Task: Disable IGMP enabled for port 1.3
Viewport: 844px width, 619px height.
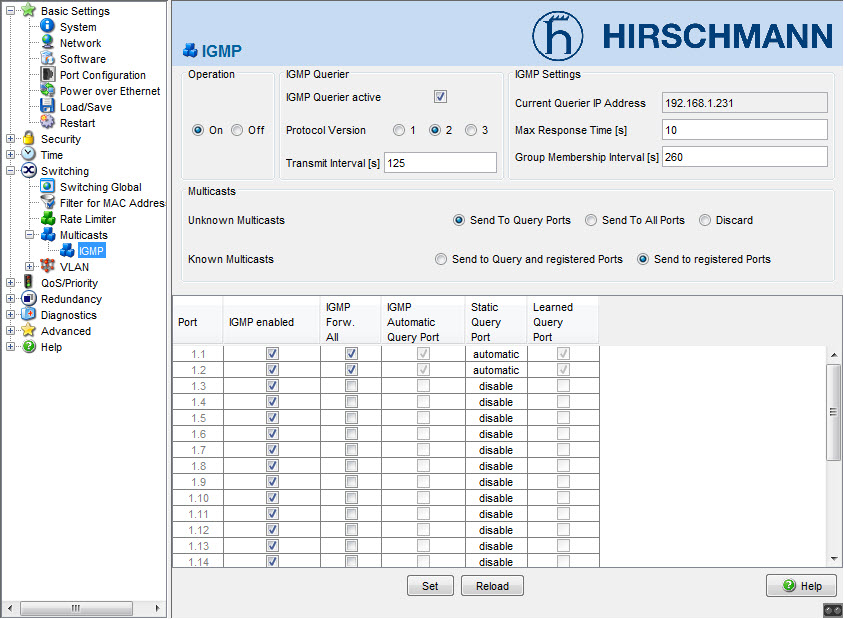Action: tap(273, 386)
